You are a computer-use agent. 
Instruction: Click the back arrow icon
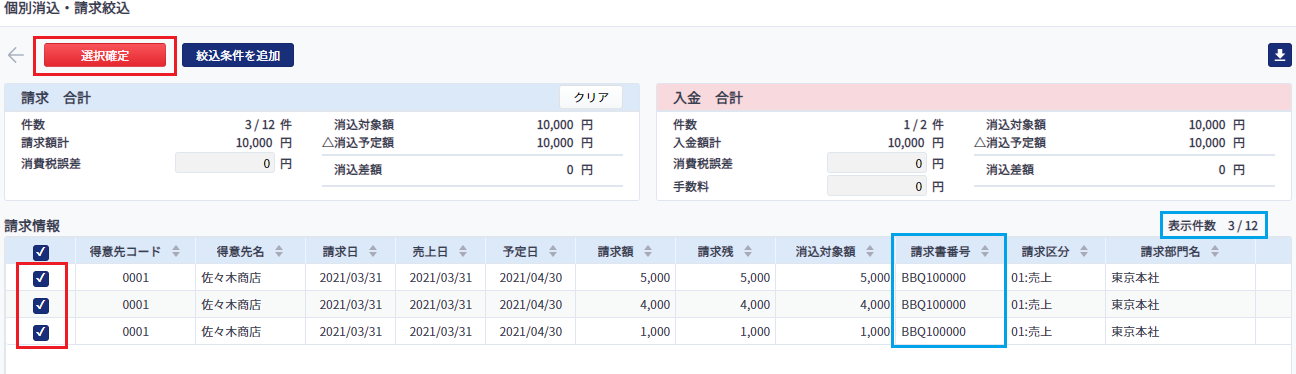tap(16, 55)
